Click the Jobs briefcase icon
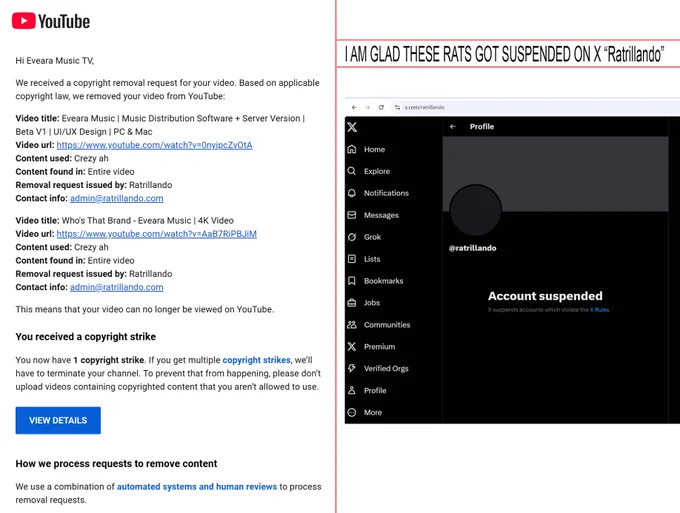The height and width of the screenshot is (513, 680). (x=352, y=303)
